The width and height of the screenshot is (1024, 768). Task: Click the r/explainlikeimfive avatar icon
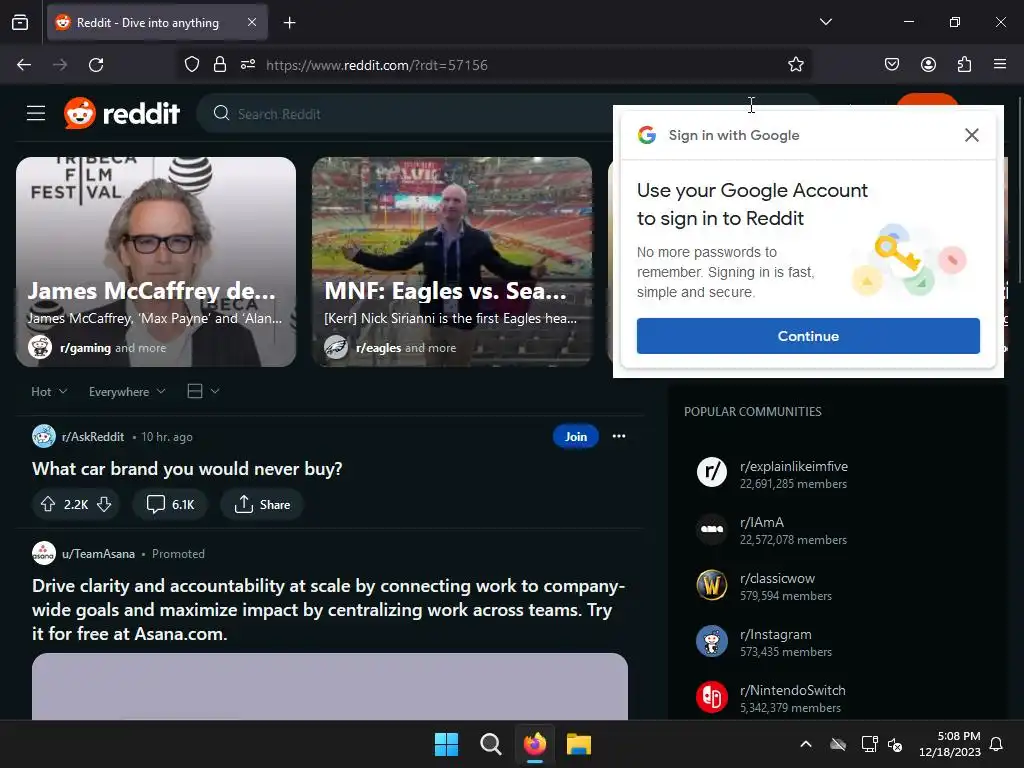point(712,473)
